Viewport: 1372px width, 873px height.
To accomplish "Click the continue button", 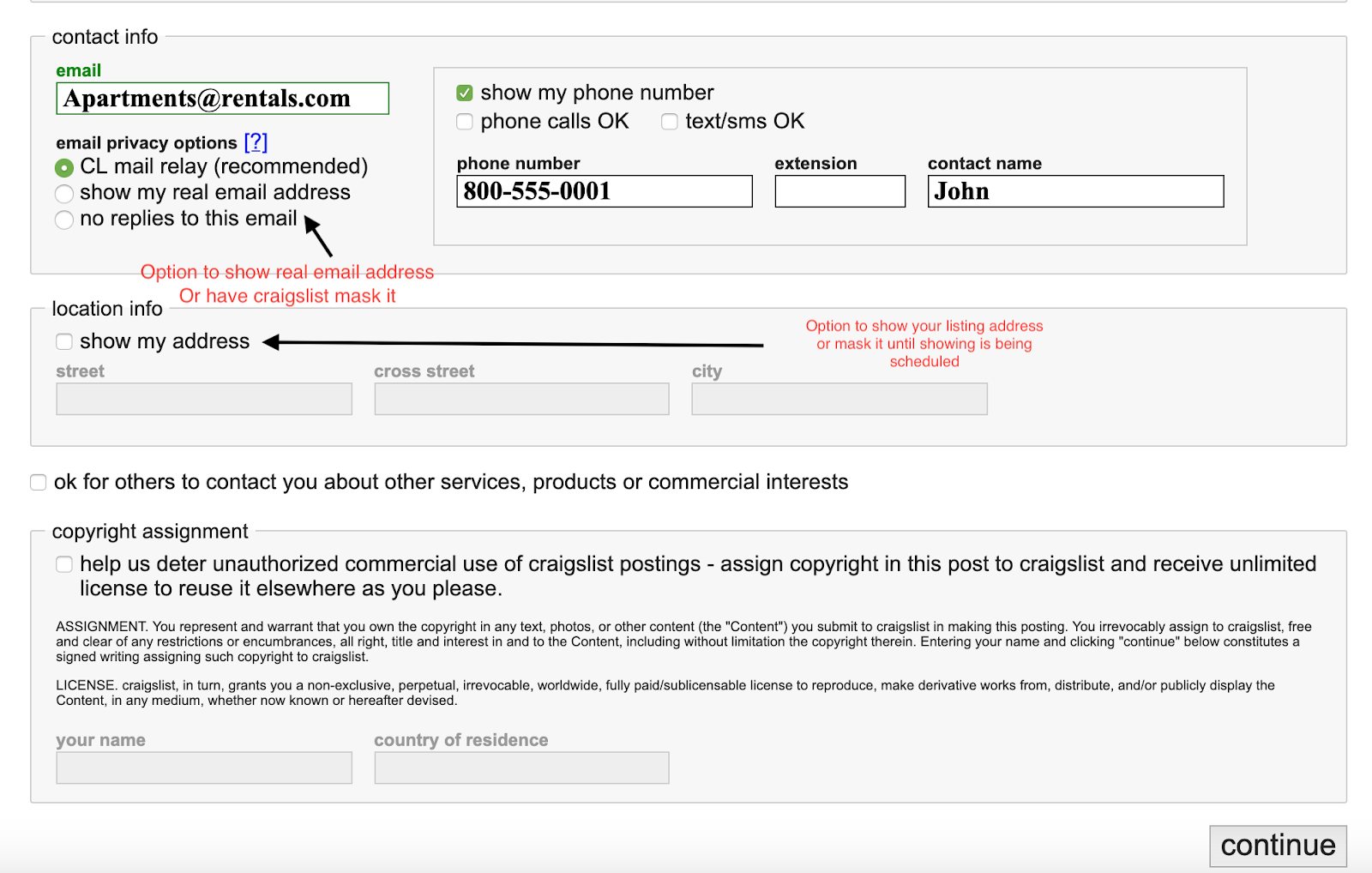I will pos(1279,846).
